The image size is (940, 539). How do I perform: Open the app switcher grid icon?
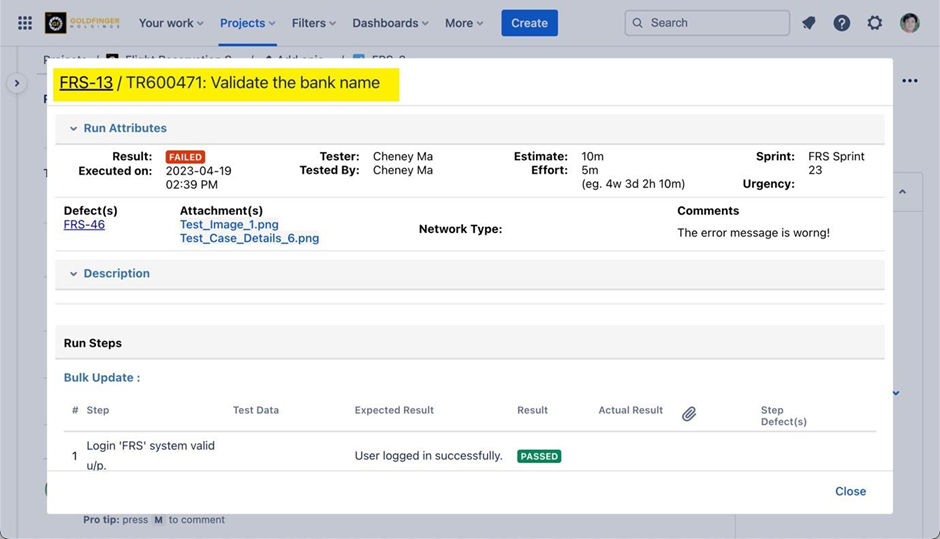[25, 23]
